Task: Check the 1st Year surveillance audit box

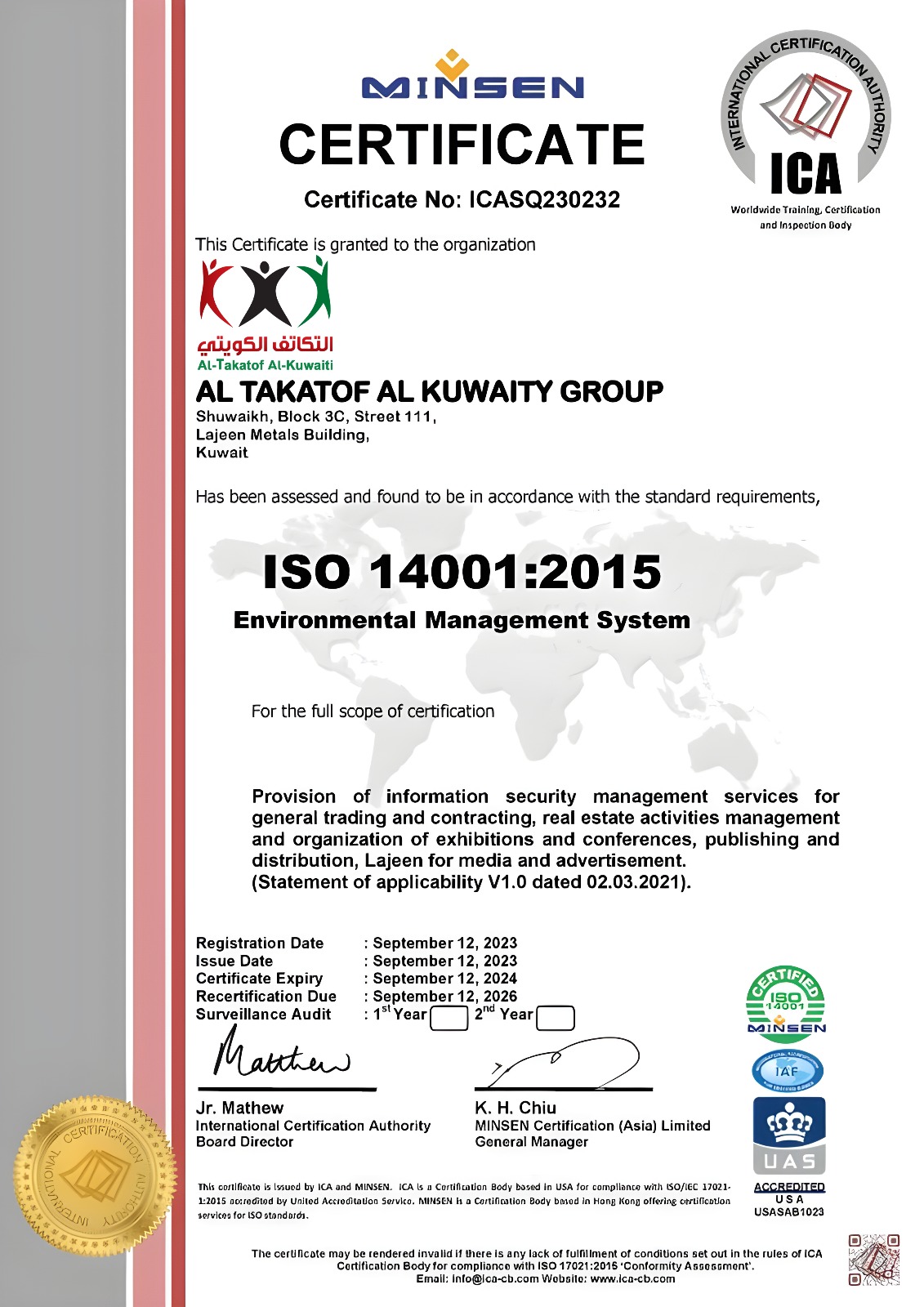Action: coord(449,1018)
